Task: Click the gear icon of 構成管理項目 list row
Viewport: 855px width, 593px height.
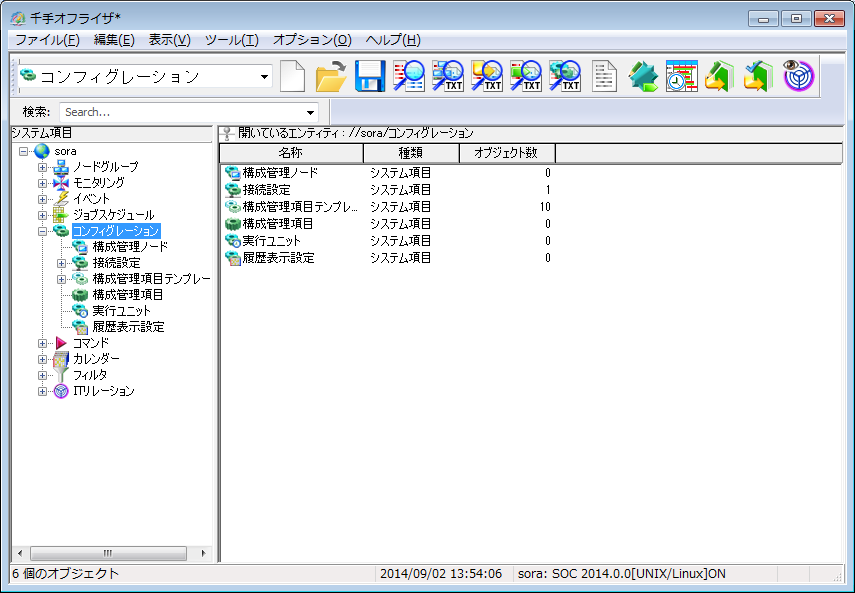Action: coord(233,223)
